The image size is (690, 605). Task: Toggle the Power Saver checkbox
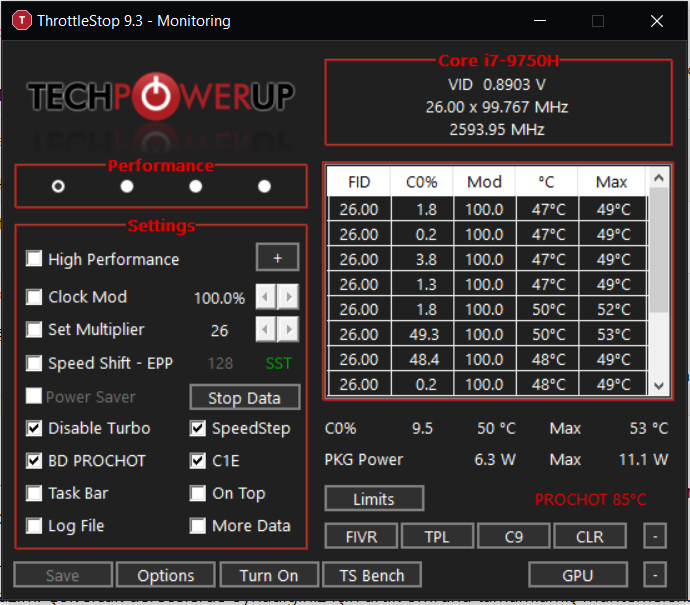(34, 396)
